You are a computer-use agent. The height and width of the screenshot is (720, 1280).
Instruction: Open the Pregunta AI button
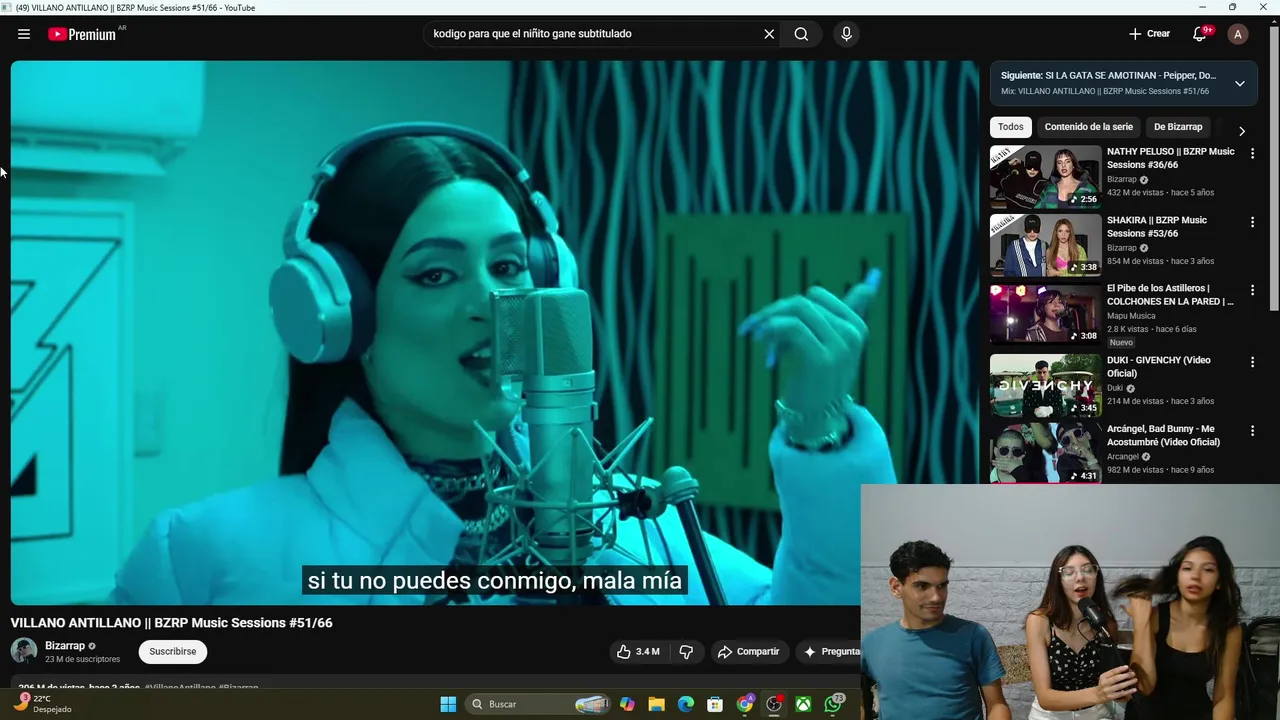[x=829, y=651]
